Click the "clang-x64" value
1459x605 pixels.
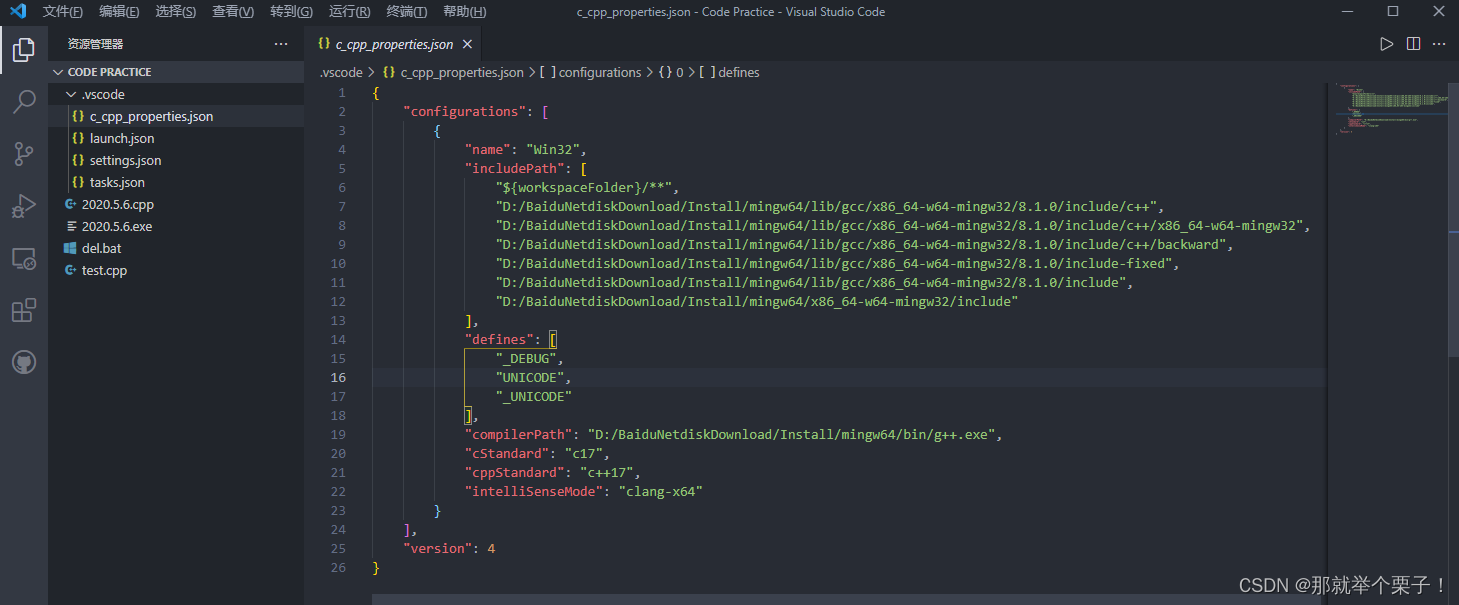pos(661,492)
